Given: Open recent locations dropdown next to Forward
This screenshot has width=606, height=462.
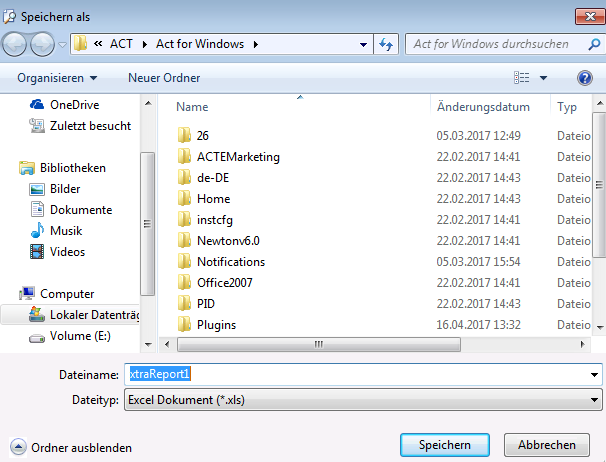Looking at the screenshot, I should (62, 45).
